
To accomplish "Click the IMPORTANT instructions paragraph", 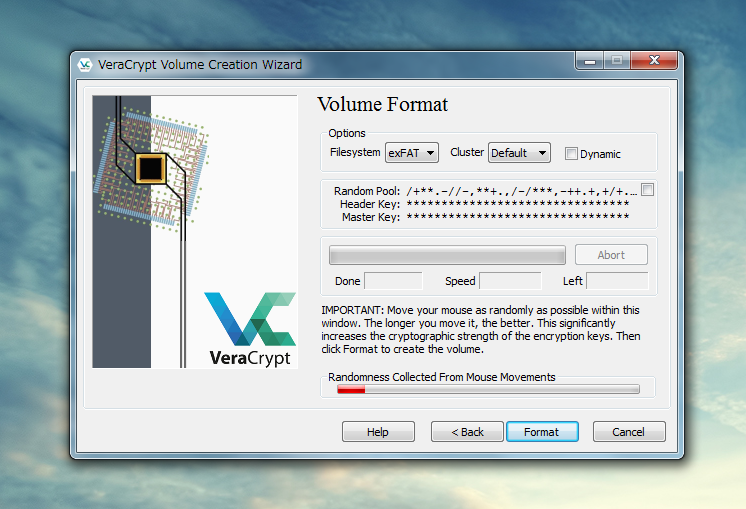I will 481,329.
